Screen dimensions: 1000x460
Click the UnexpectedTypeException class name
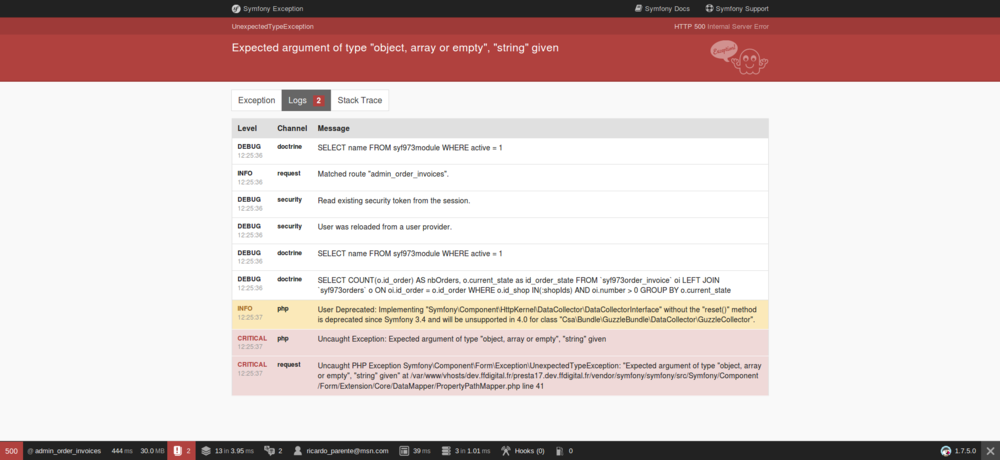272,27
